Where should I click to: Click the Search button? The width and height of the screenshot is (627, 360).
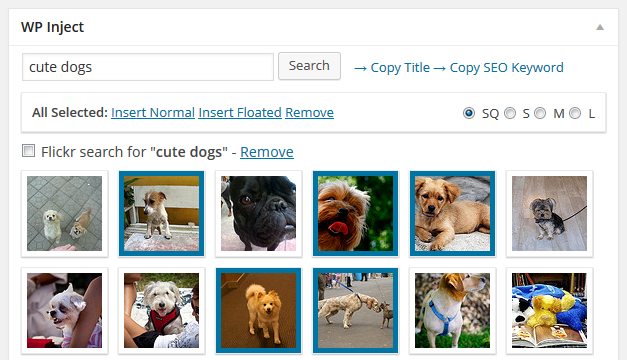[x=310, y=66]
